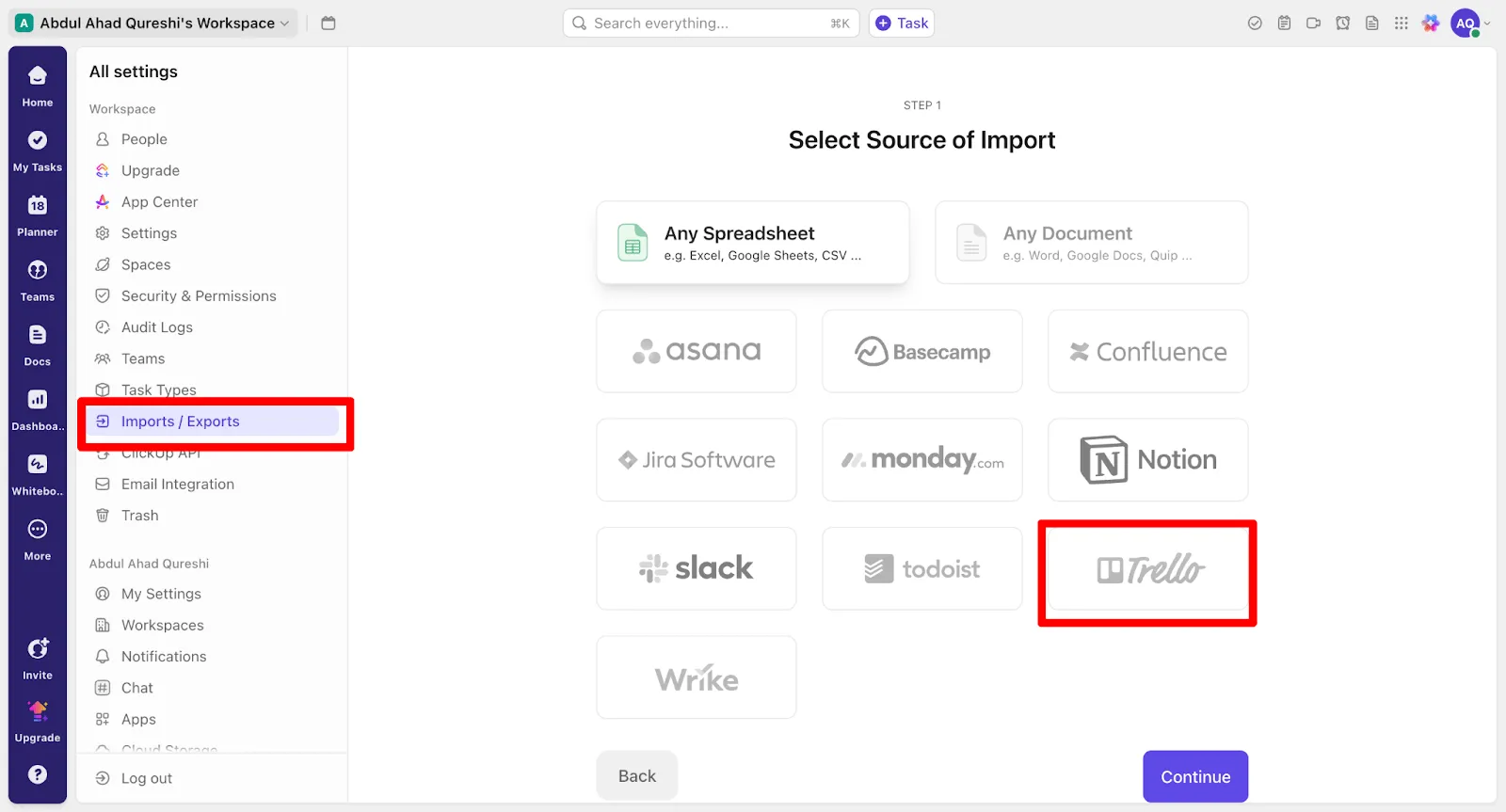1506x812 pixels.
Task: Choose Todoist as import source
Action: click(922, 568)
